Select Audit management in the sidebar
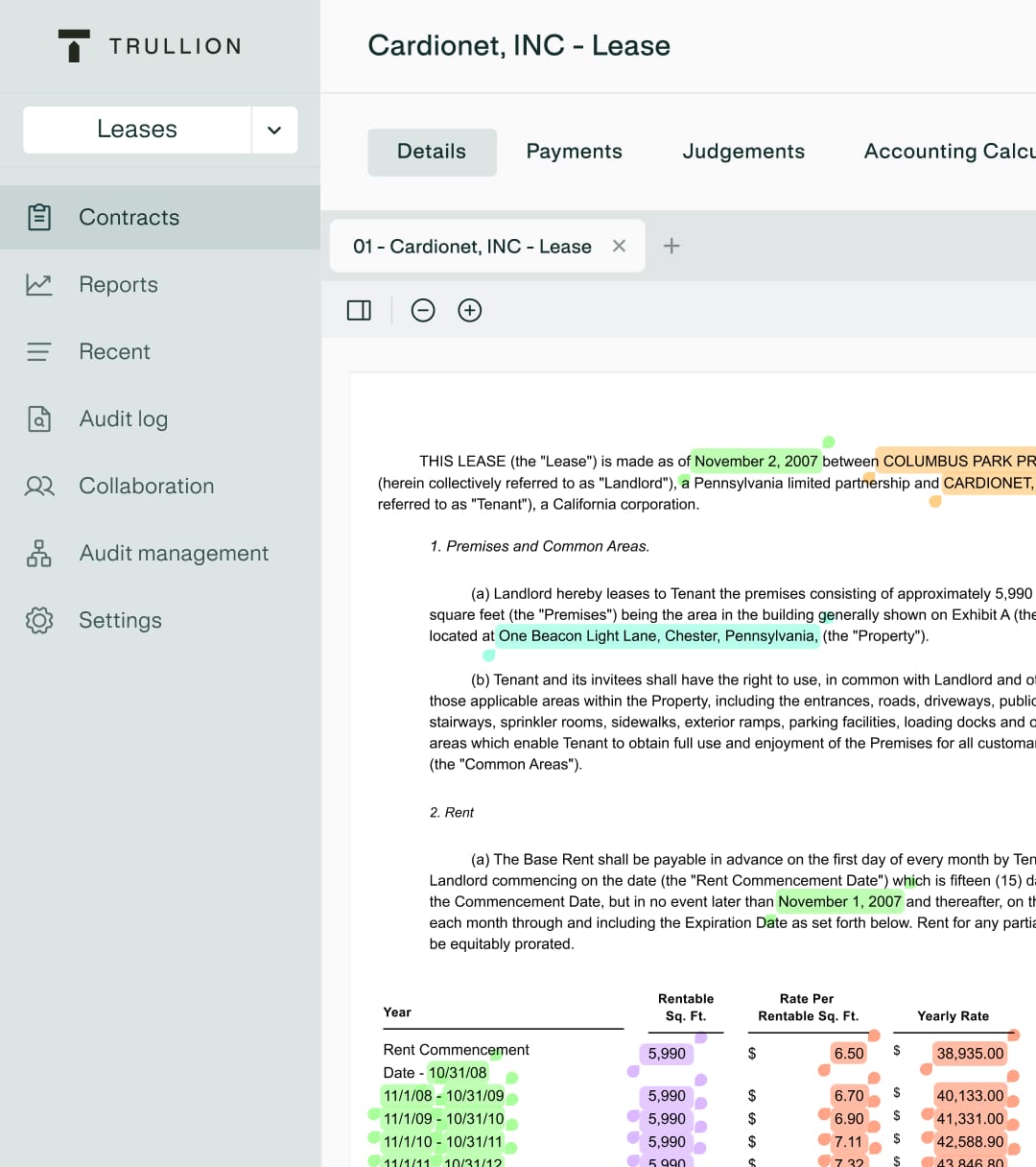Screen dimensions: 1036x1167 173,553
